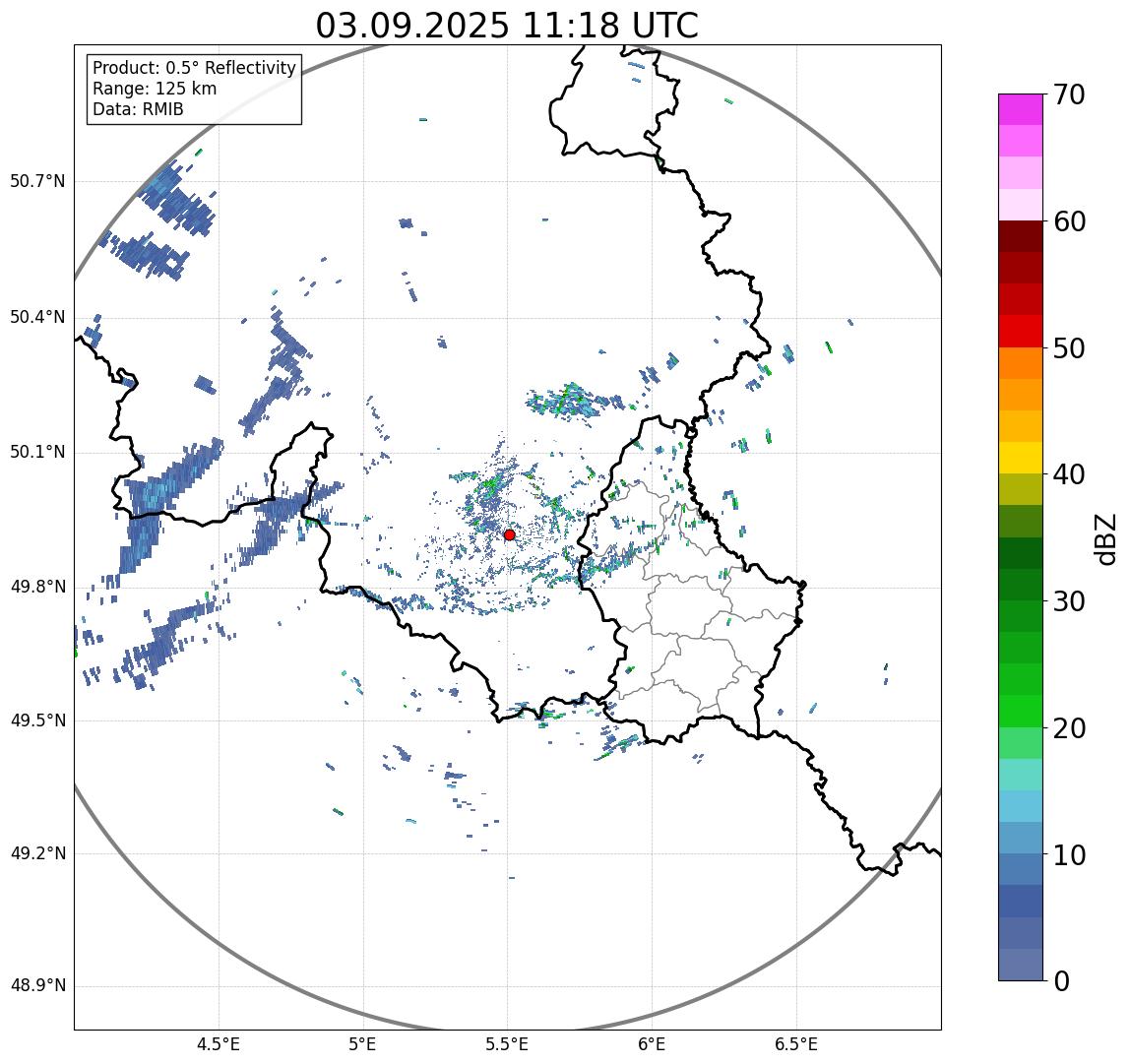Click the orange colorbar band just below 50
Image resolution: width=1130 pixels, height=1064 pixels.
(x=1021, y=363)
